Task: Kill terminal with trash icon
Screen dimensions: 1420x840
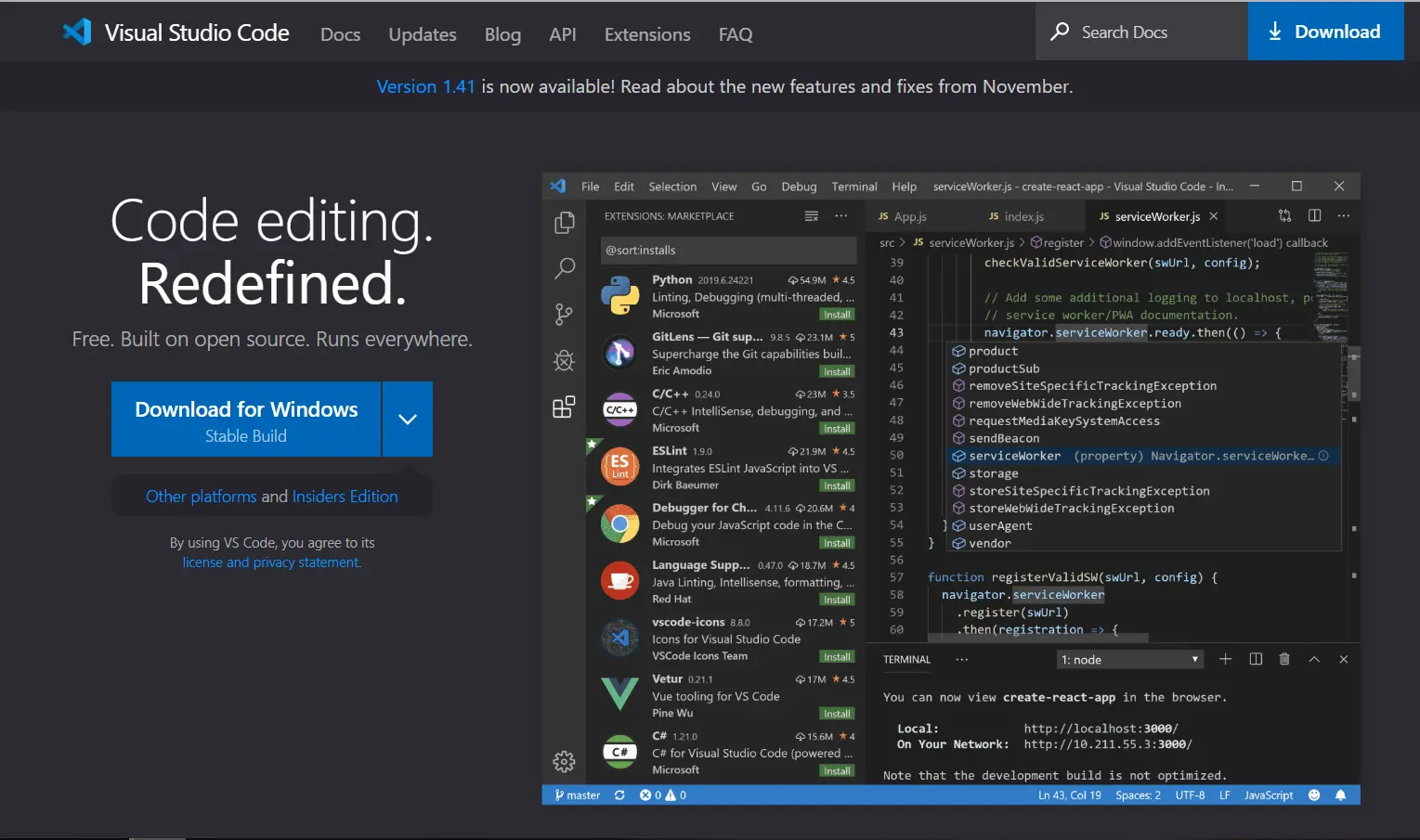Action: pos(1284,659)
